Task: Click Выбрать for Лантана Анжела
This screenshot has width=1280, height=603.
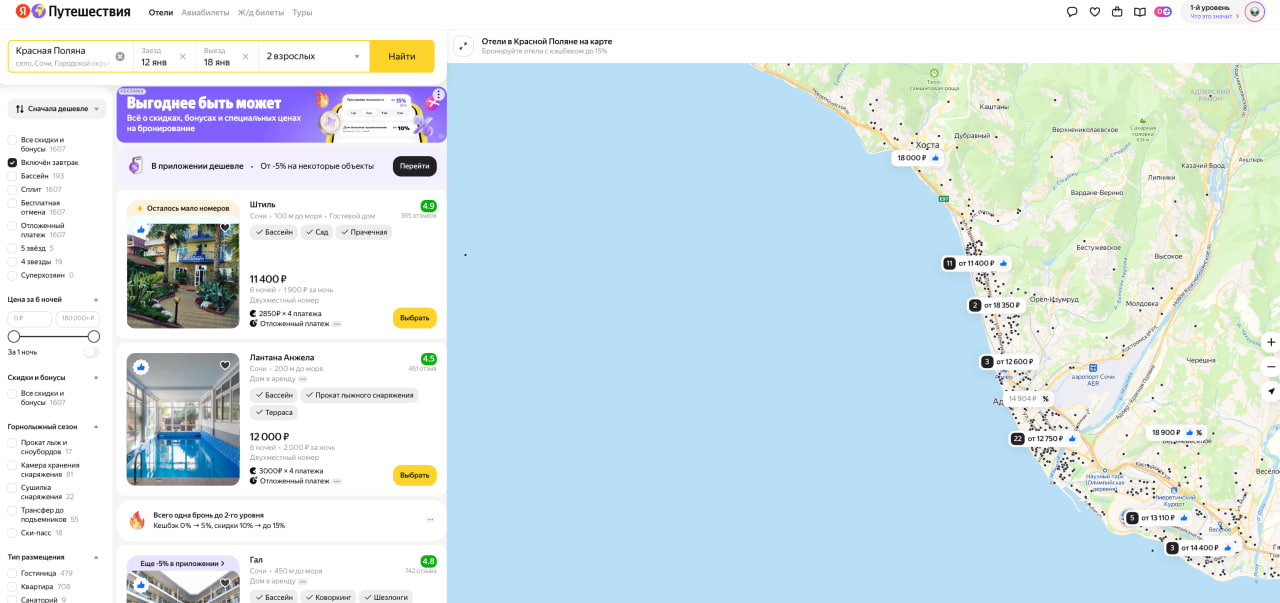Action: (414, 475)
